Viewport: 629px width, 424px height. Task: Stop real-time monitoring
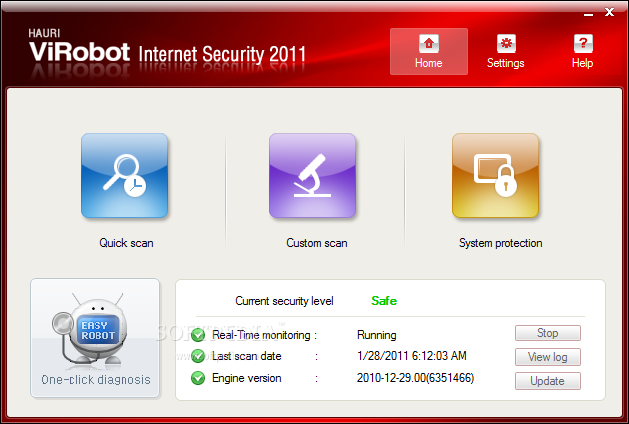(548, 333)
